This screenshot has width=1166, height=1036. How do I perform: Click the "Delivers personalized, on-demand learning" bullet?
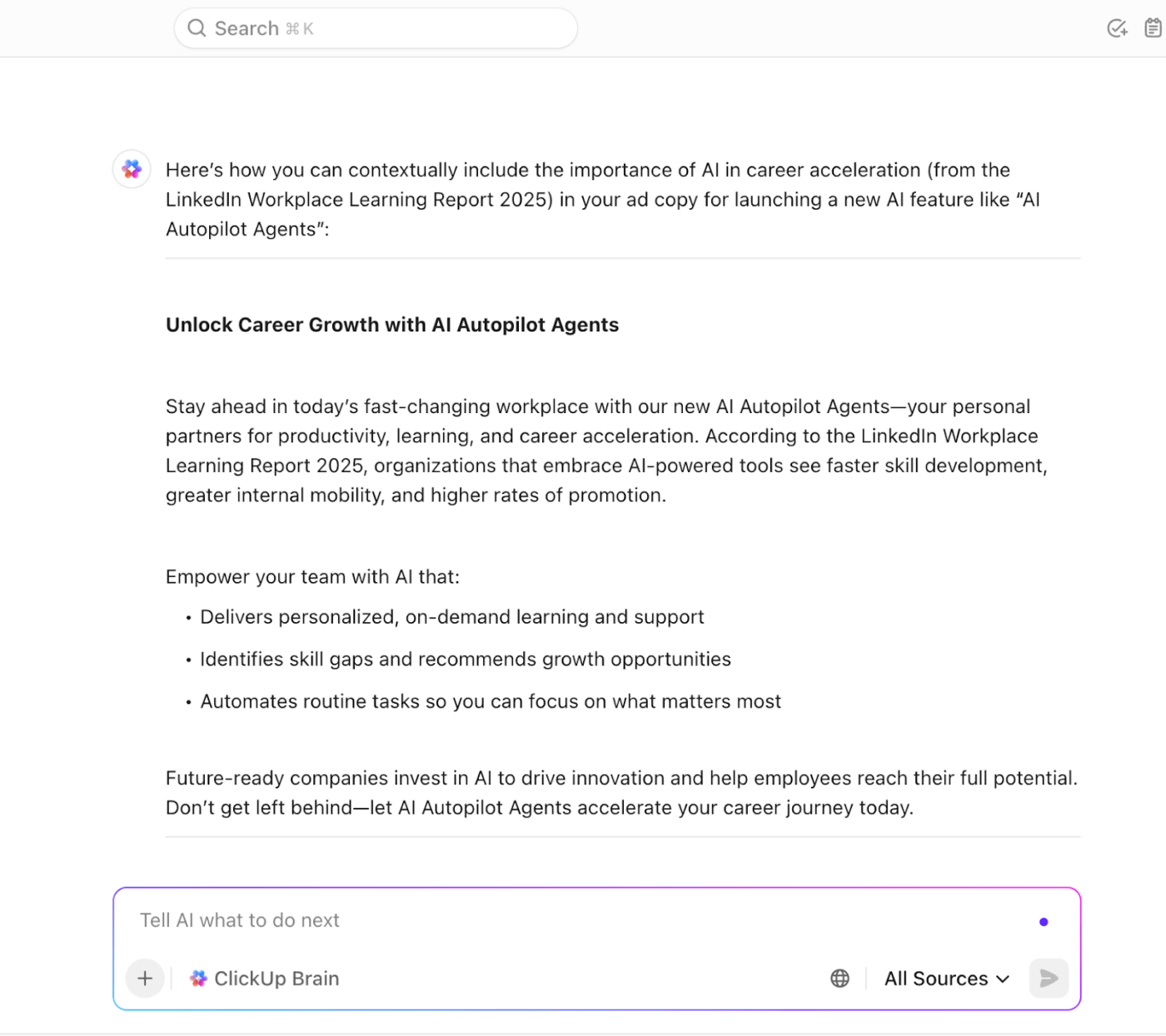(451, 617)
